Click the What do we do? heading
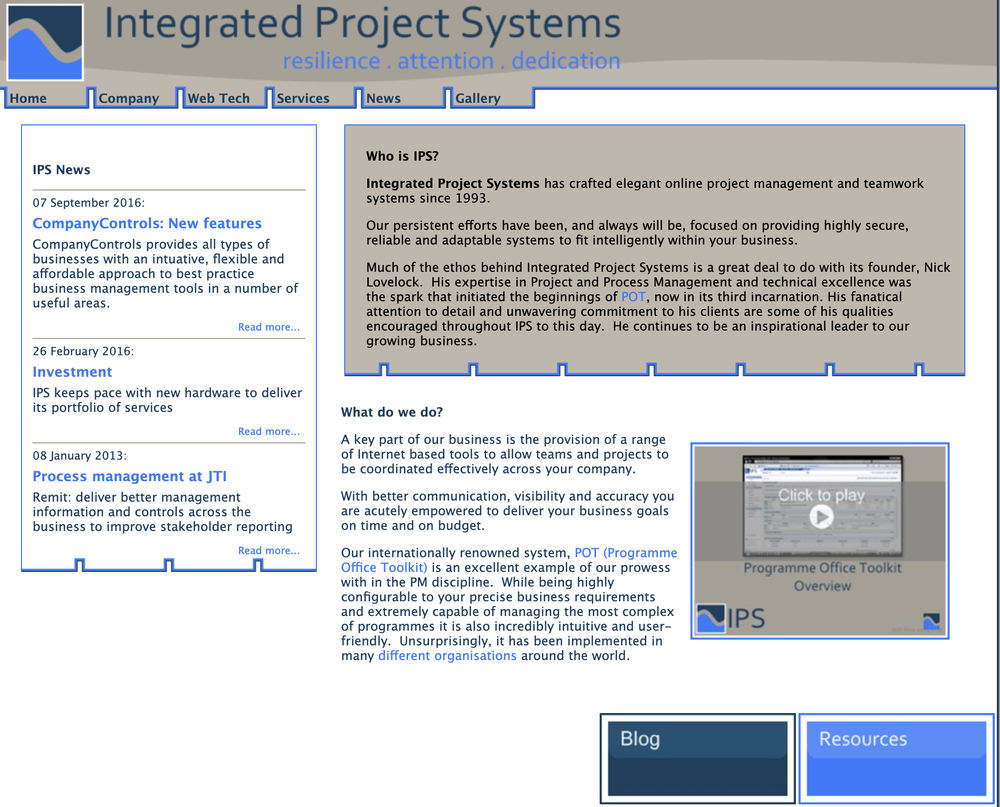 [392, 412]
